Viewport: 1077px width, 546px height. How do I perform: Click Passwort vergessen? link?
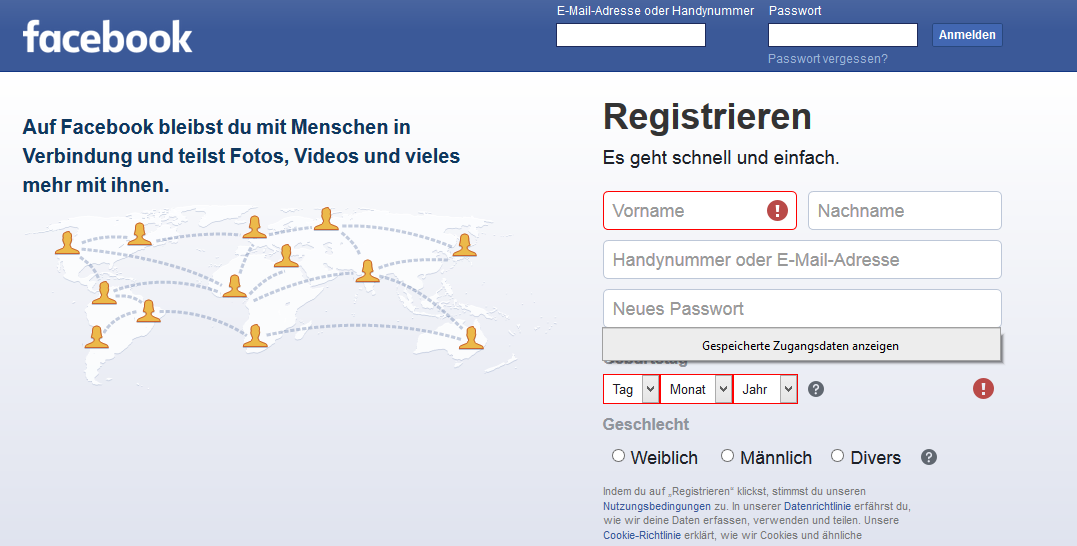point(828,59)
